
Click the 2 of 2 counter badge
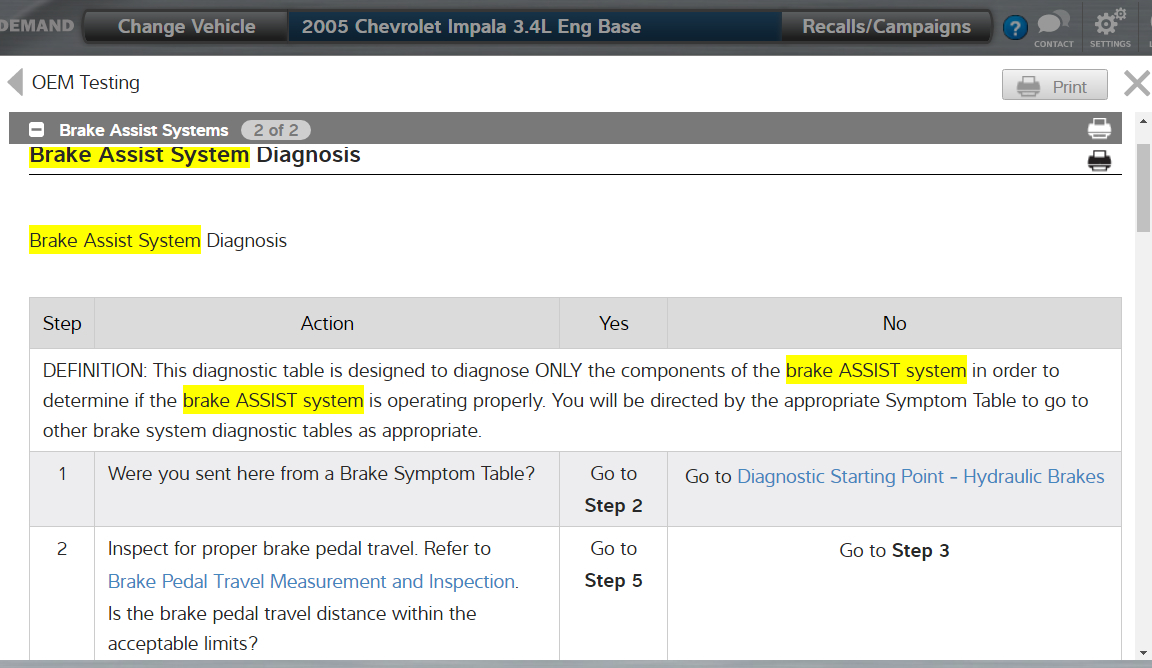275,130
